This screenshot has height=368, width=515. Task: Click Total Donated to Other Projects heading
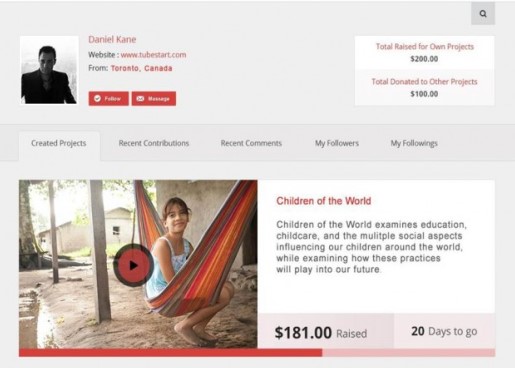(x=424, y=82)
